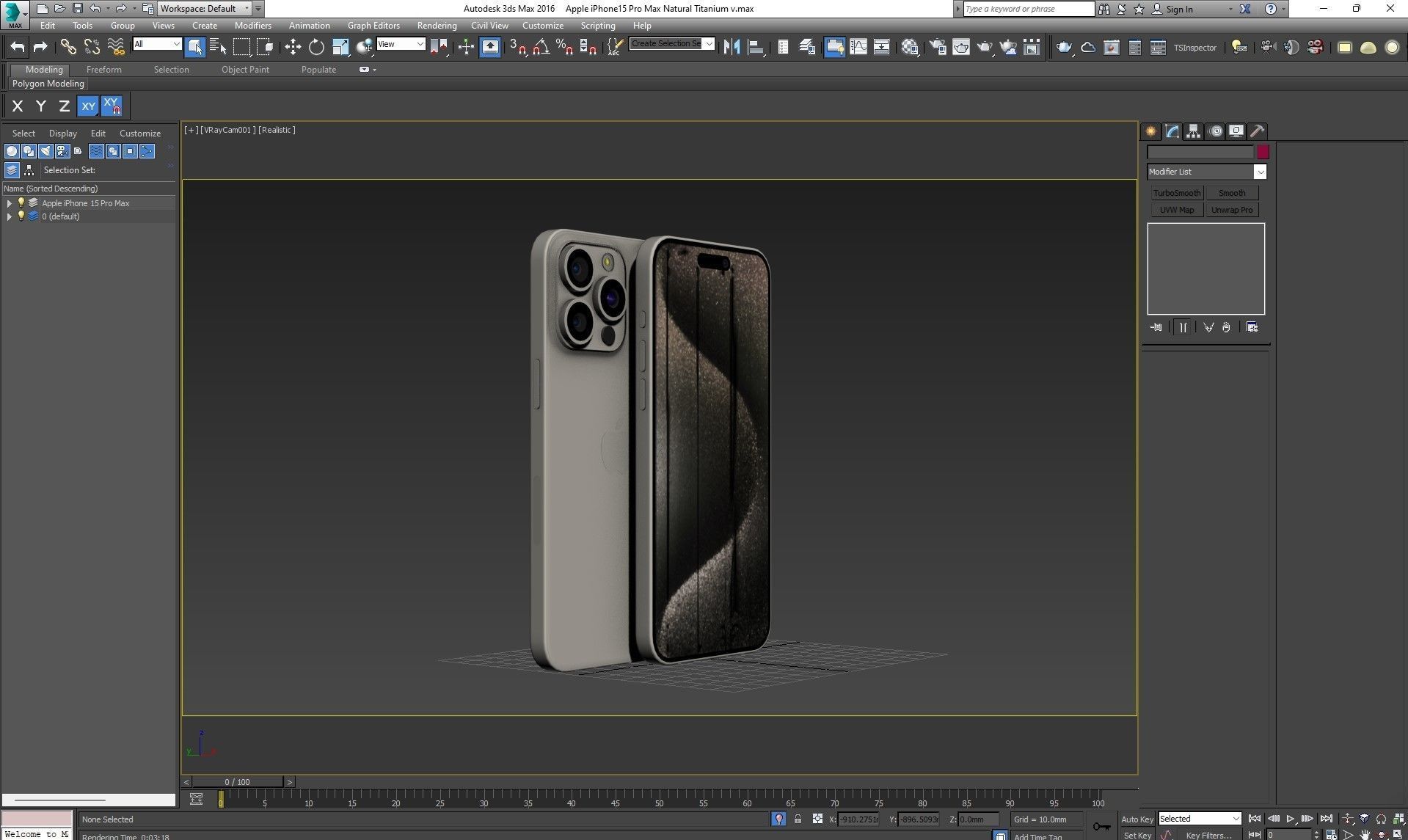Click the Render Production teapot icon
Image resolution: width=1408 pixels, height=840 pixels.
(984, 47)
